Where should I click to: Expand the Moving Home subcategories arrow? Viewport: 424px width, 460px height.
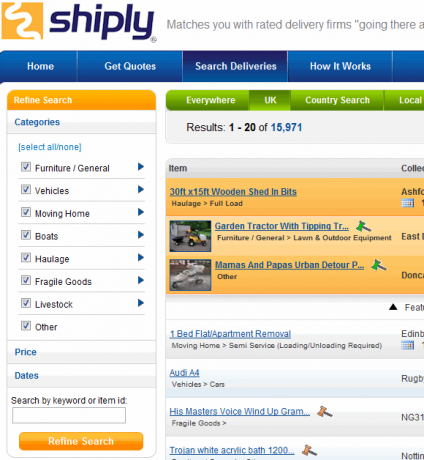click(x=141, y=212)
